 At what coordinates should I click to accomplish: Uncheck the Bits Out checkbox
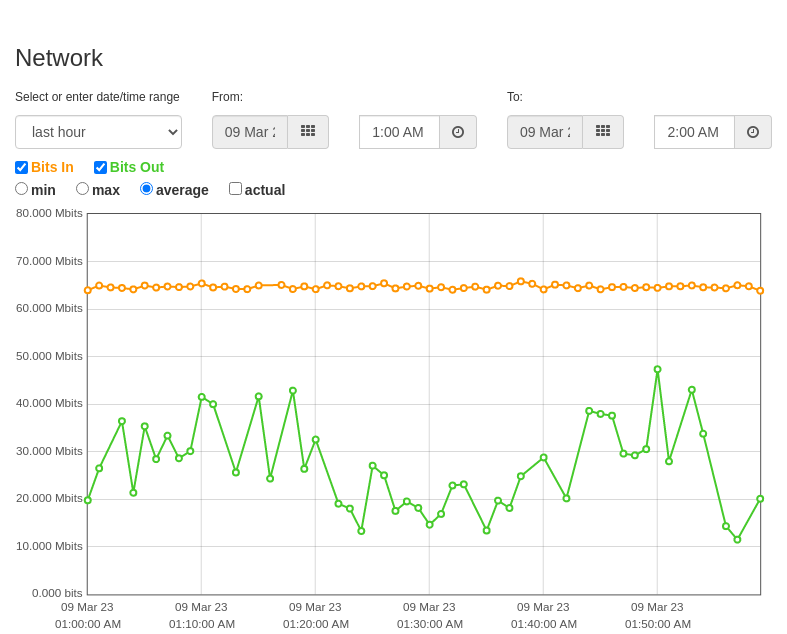point(100,167)
